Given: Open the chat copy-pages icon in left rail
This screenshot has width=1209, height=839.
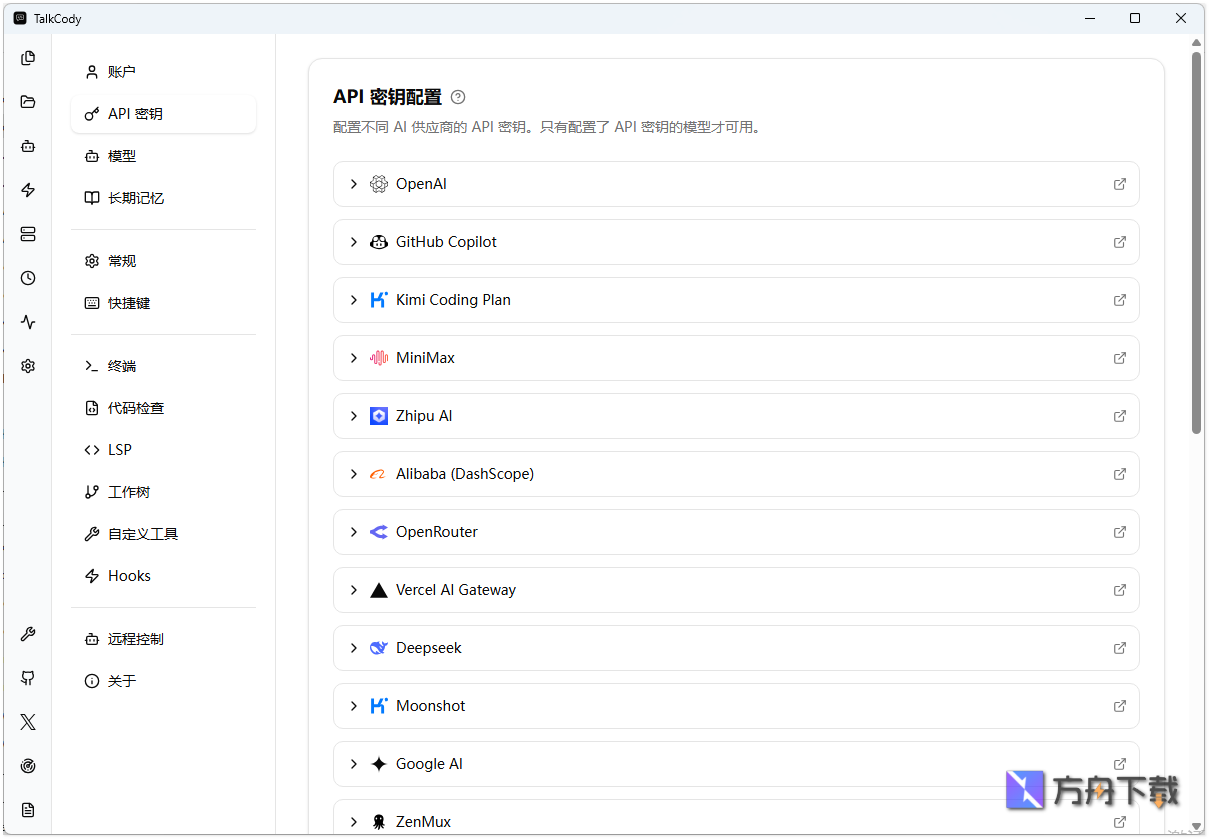Looking at the screenshot, I should [28, 58].
